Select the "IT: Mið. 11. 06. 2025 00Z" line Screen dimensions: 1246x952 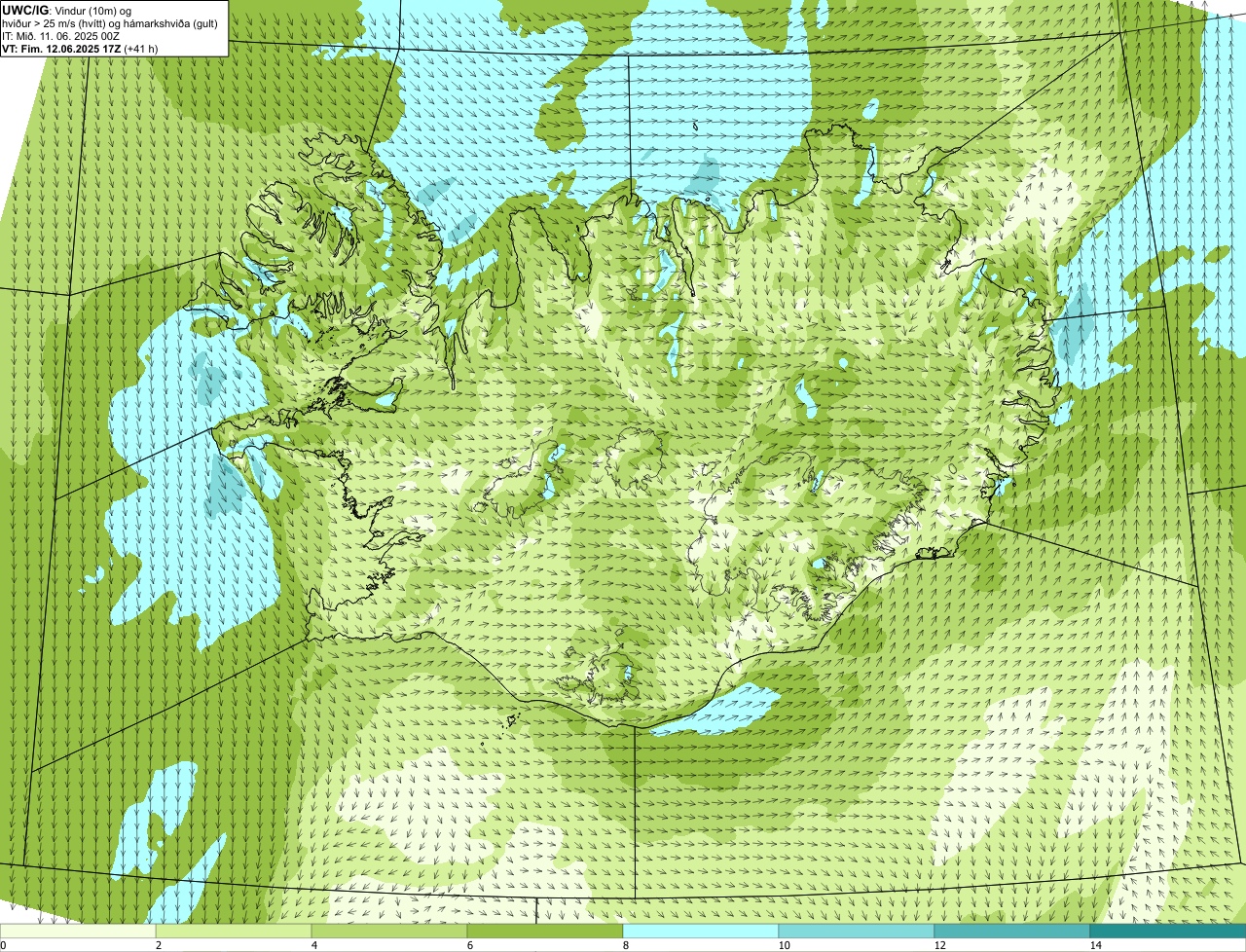61,35
